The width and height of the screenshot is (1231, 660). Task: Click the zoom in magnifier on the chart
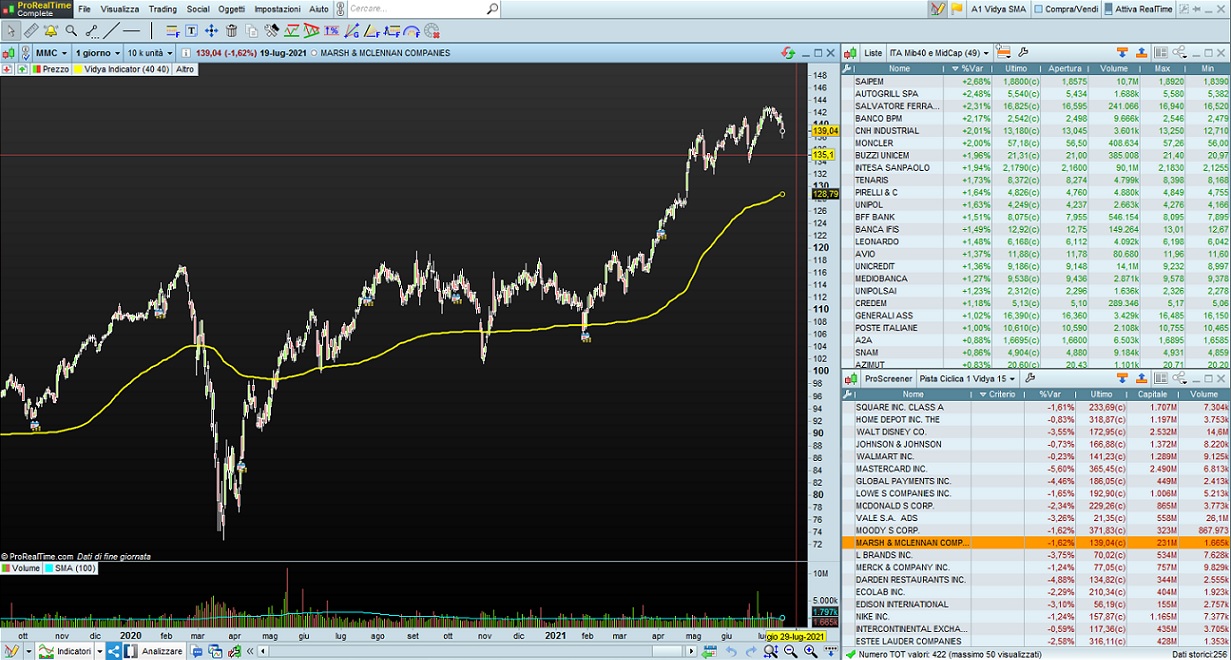[810, 652]
